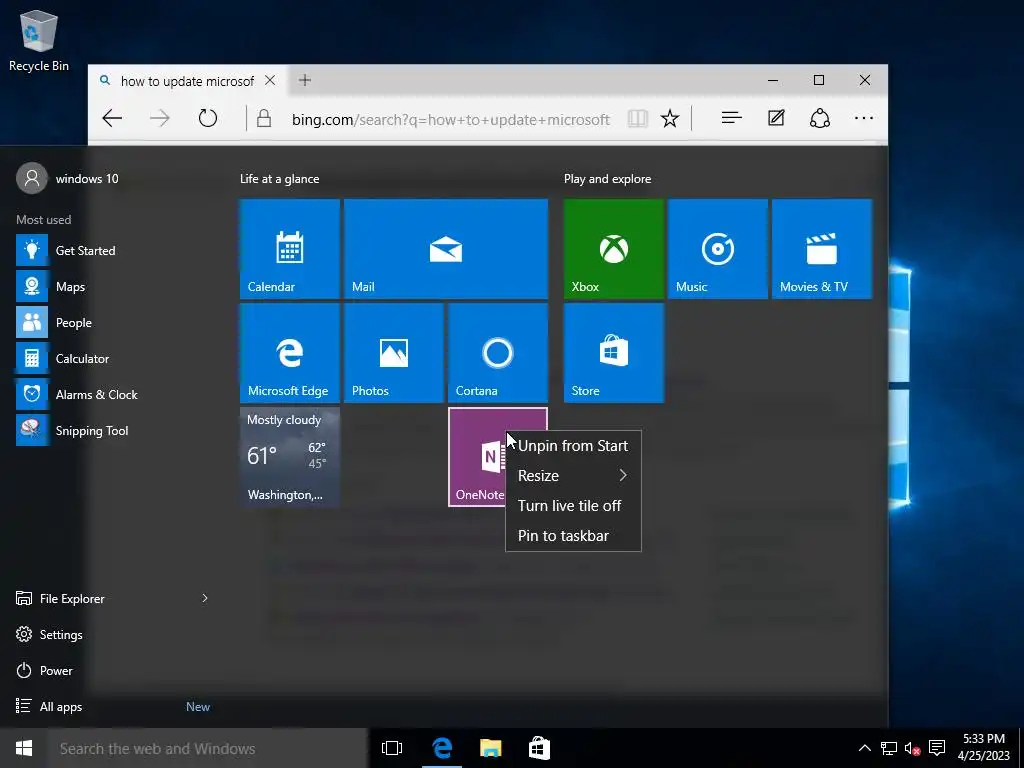The width and height of the screenshot is (1024, 768).
Task: Close the 'how to update microsof' tab
Action: [x=270, y=80]
